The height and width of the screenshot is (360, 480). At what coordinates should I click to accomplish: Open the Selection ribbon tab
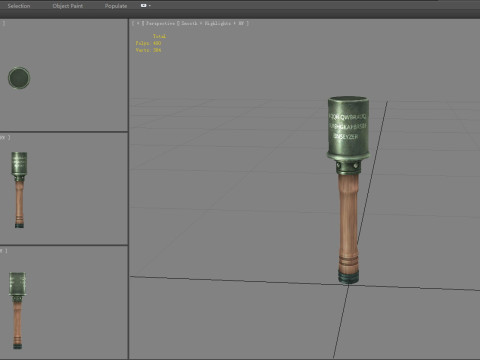click(x=19, y=6)
